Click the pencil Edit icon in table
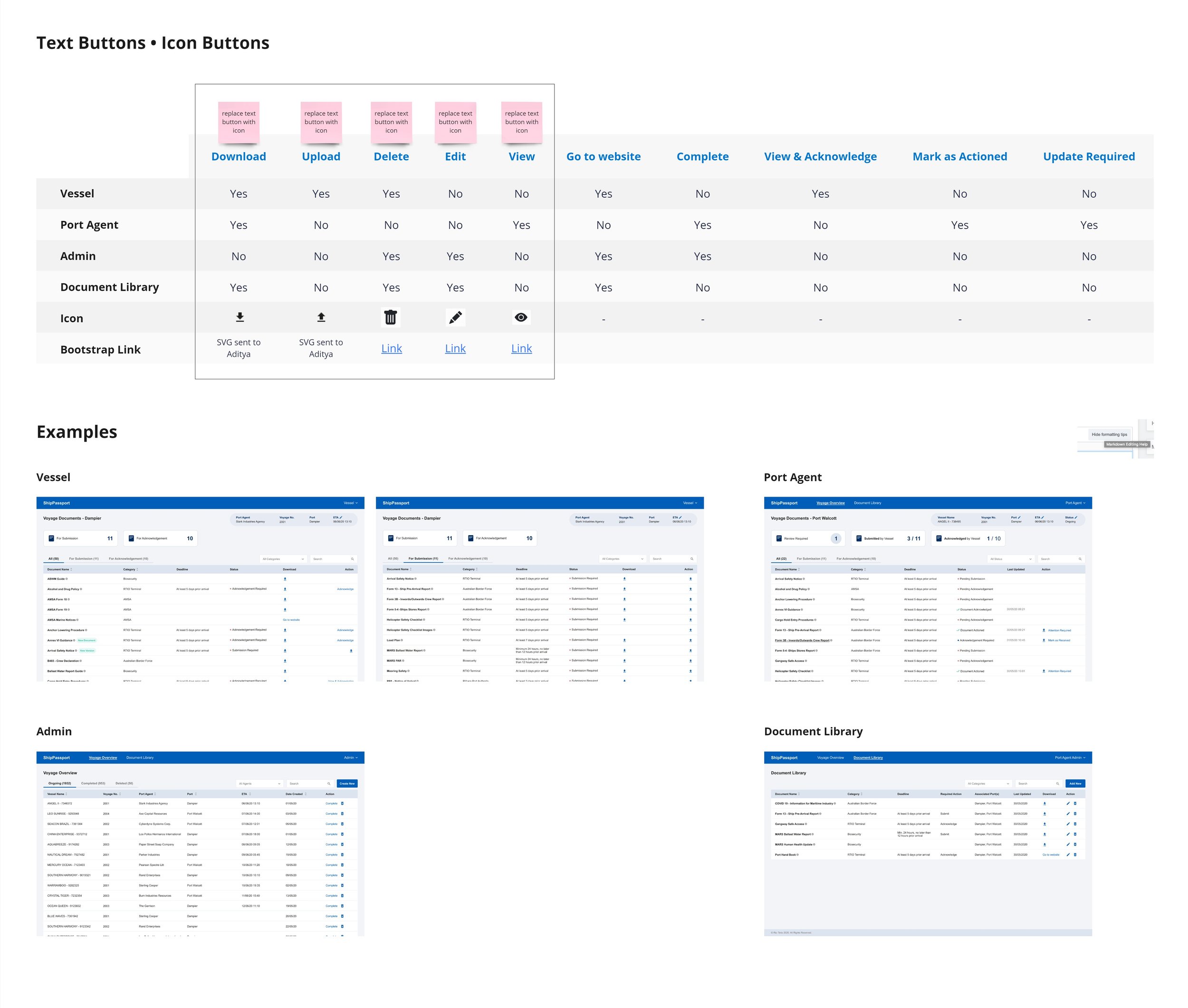Screen dimensions: 1188x1008 point(455,317)
